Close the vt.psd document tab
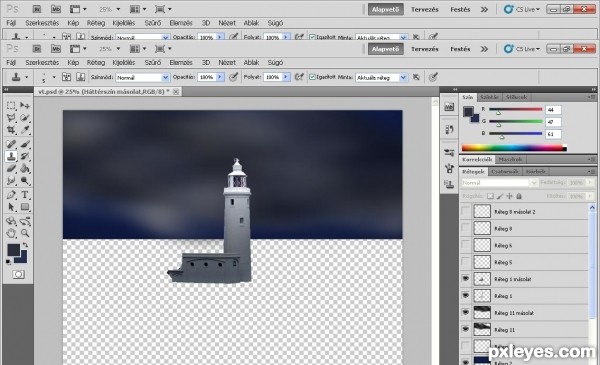 click(176, 91)
